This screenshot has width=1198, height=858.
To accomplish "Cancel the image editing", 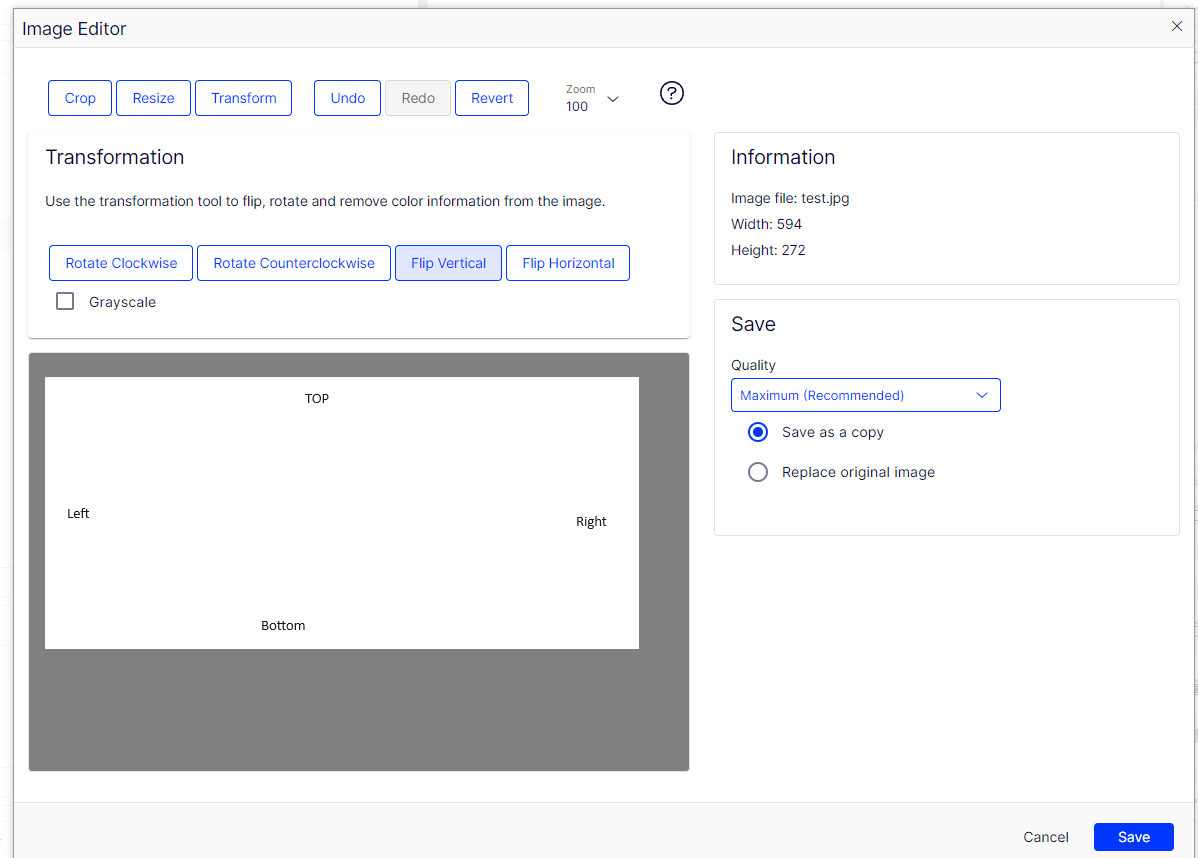I will coord(1045,837).
